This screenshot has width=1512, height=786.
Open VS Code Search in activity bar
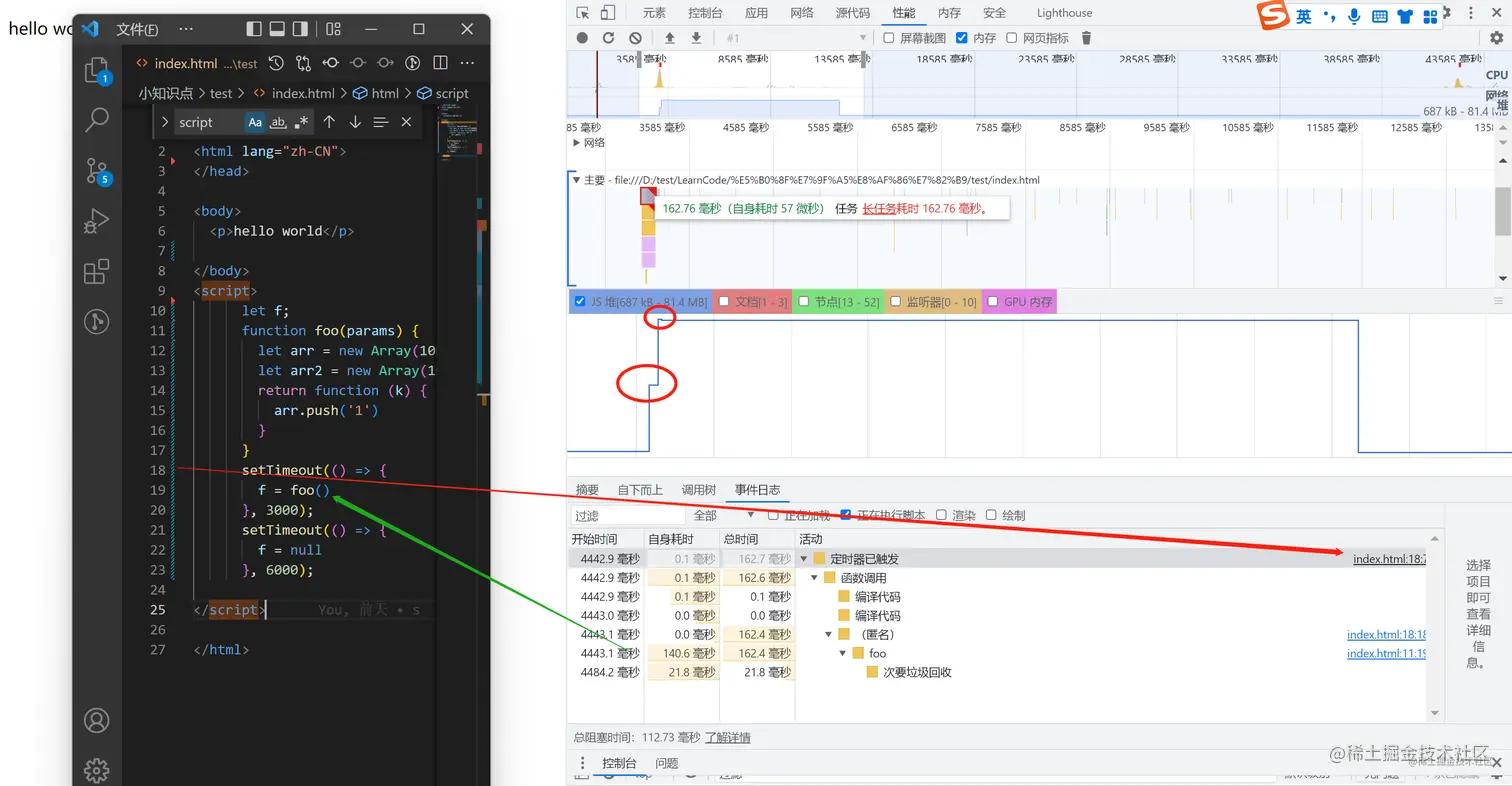click(x=97, y=120)
